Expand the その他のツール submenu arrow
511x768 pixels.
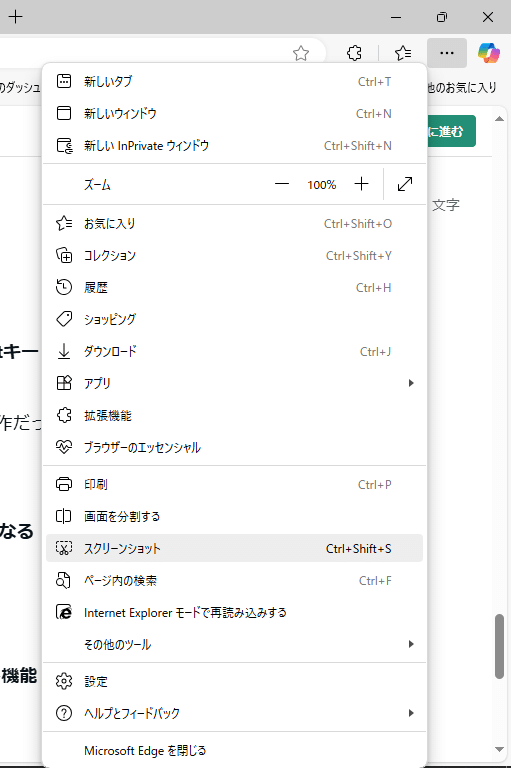tap(411, 644)
